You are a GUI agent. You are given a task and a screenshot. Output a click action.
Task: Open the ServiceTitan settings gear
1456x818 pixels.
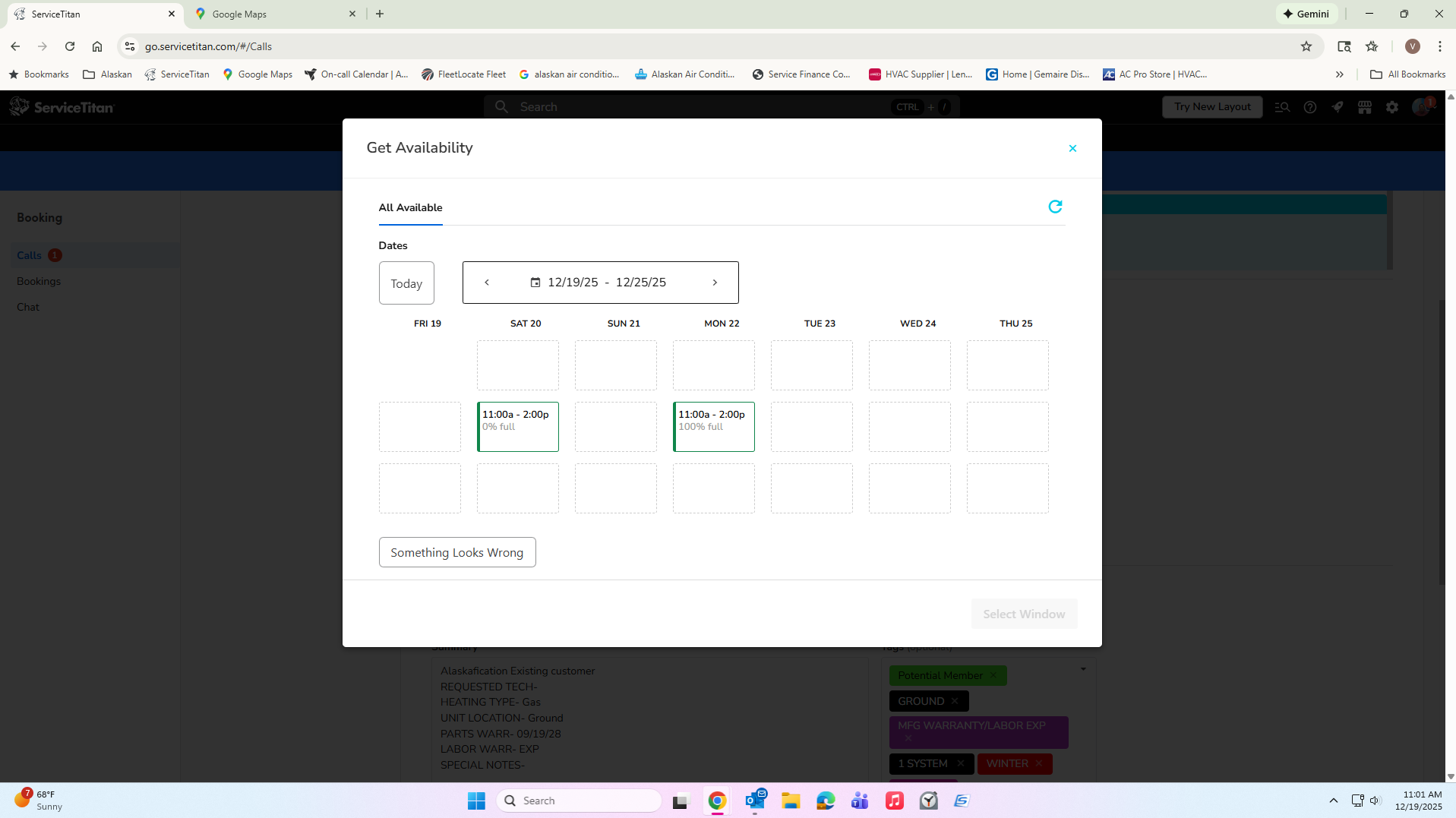(1392, 107)
